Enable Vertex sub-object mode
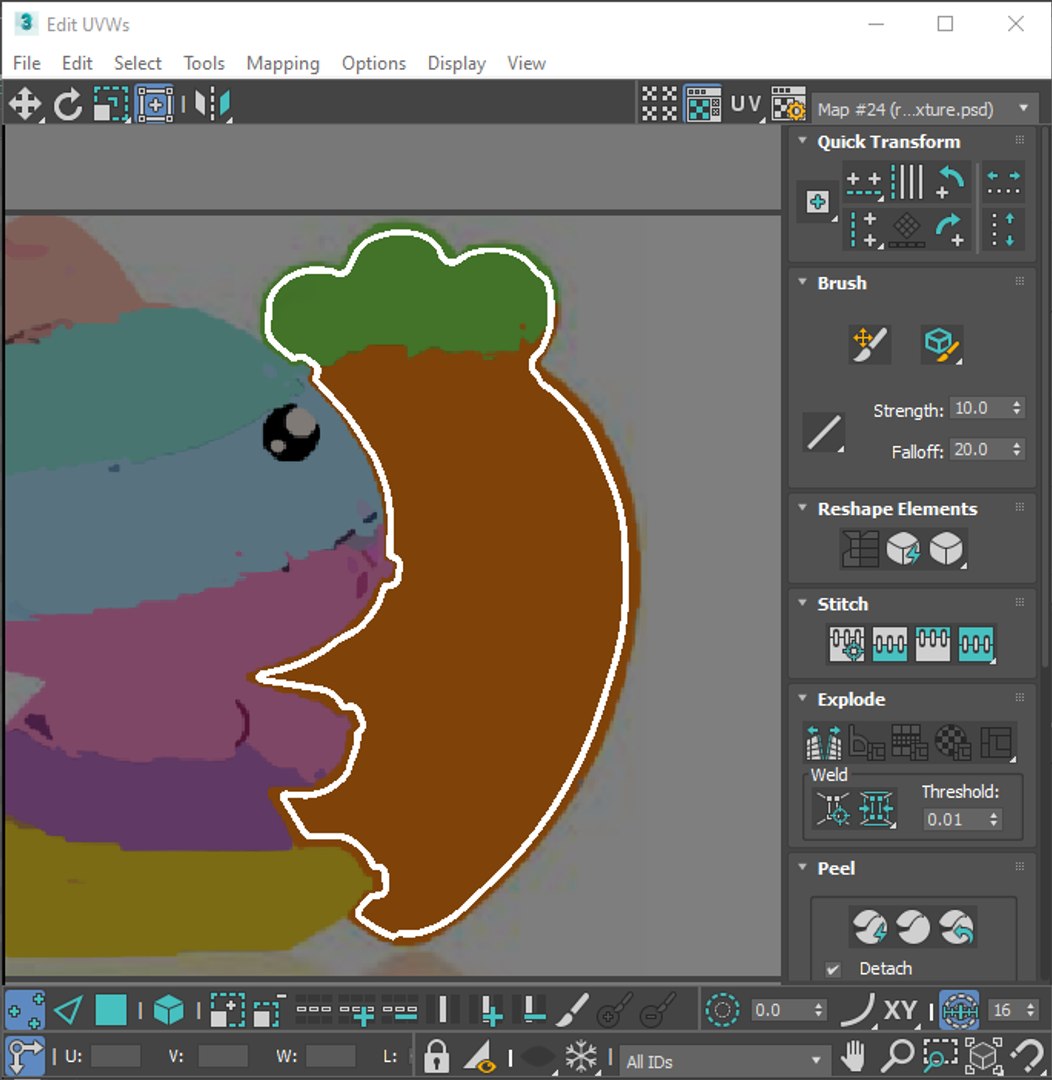Viewport: 1052px width, 1080px height. click(x=25, y=1010)
